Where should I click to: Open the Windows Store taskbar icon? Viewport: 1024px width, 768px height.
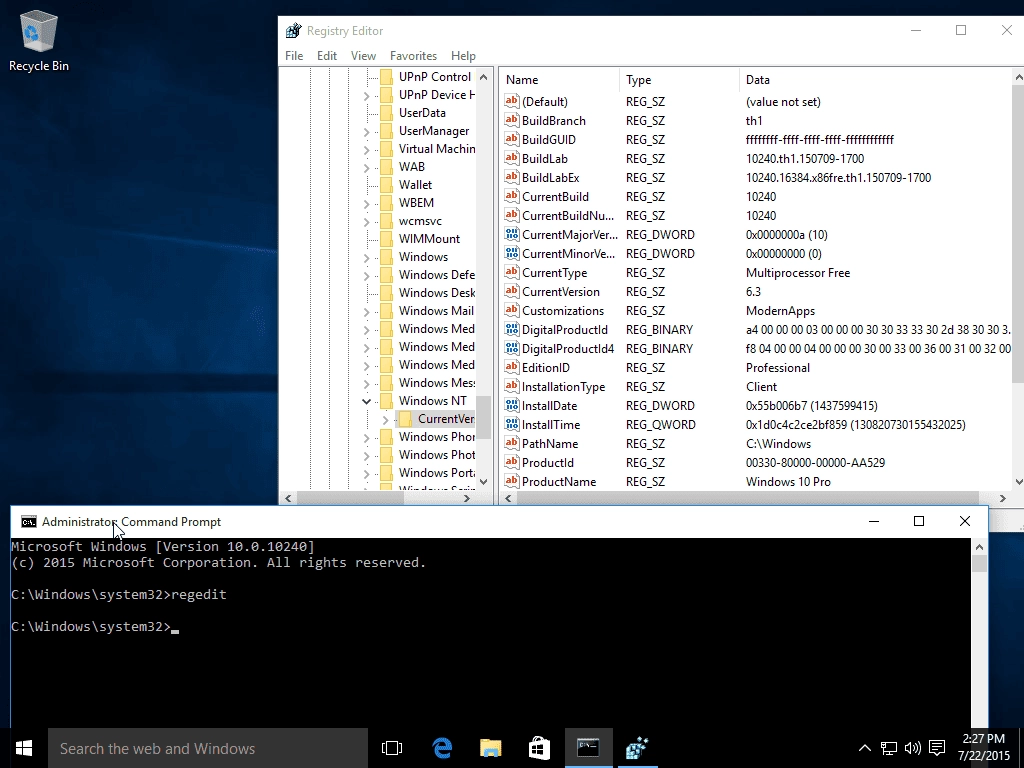tap(539, 748)
